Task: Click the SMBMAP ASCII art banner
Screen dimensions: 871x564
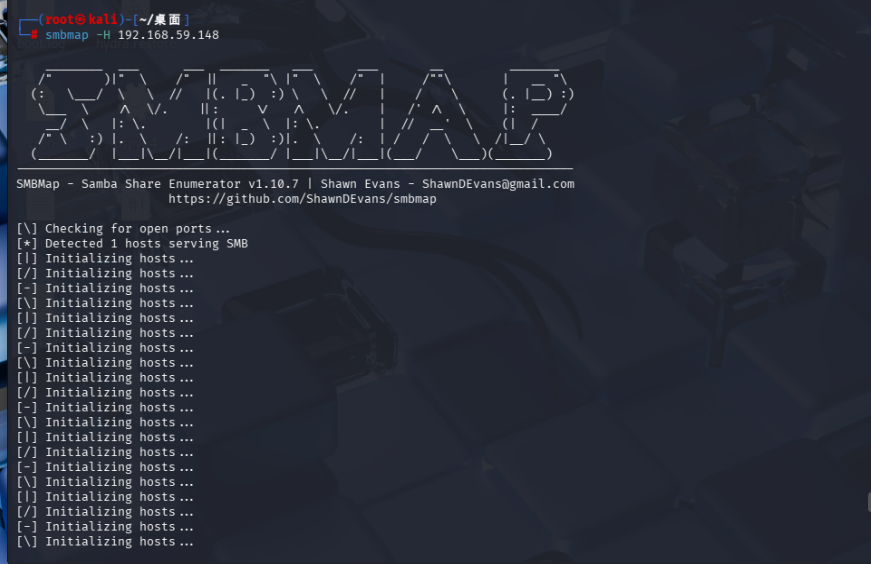Action: pos(302,114)
